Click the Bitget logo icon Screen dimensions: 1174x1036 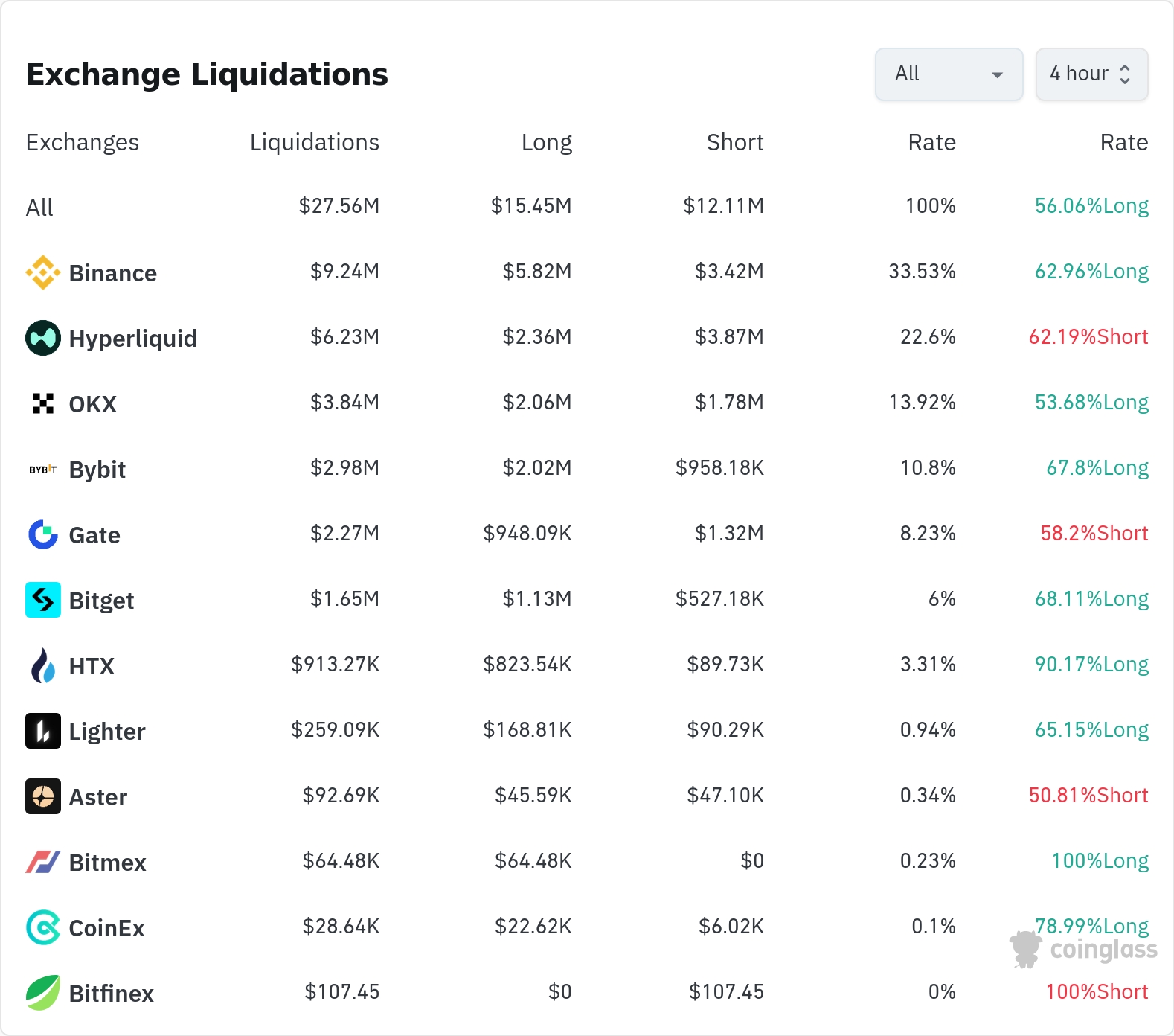43,600
